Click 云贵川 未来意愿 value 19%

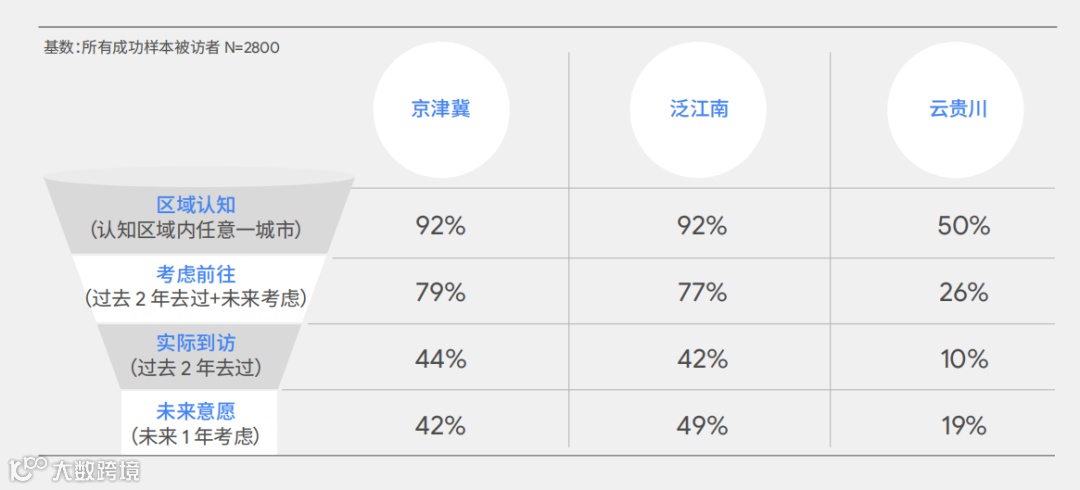coord(964,426)
